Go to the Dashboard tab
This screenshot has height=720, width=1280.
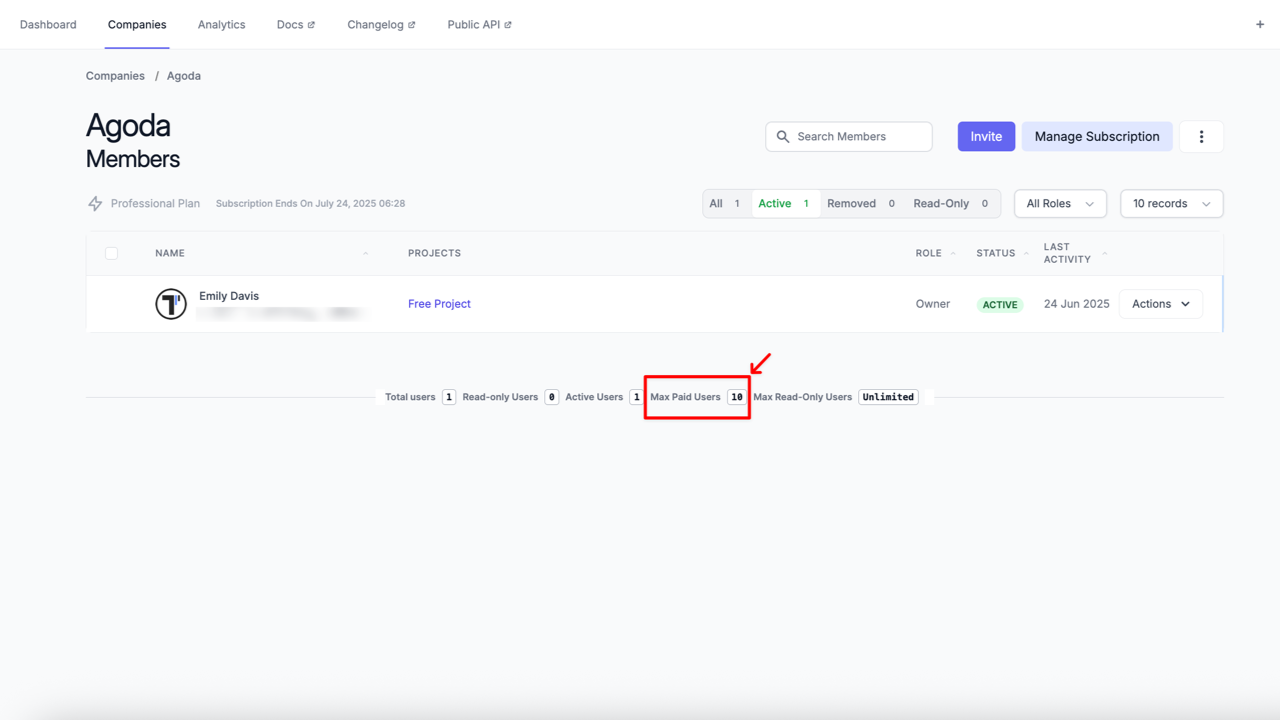48,25
